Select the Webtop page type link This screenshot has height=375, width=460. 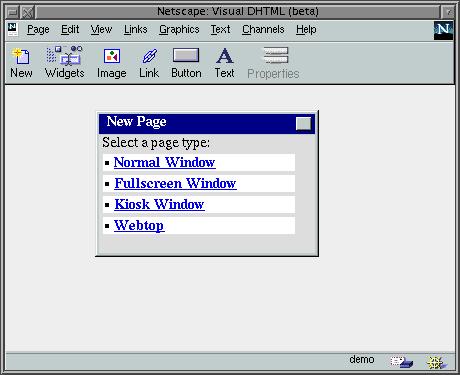pos(139,225)
